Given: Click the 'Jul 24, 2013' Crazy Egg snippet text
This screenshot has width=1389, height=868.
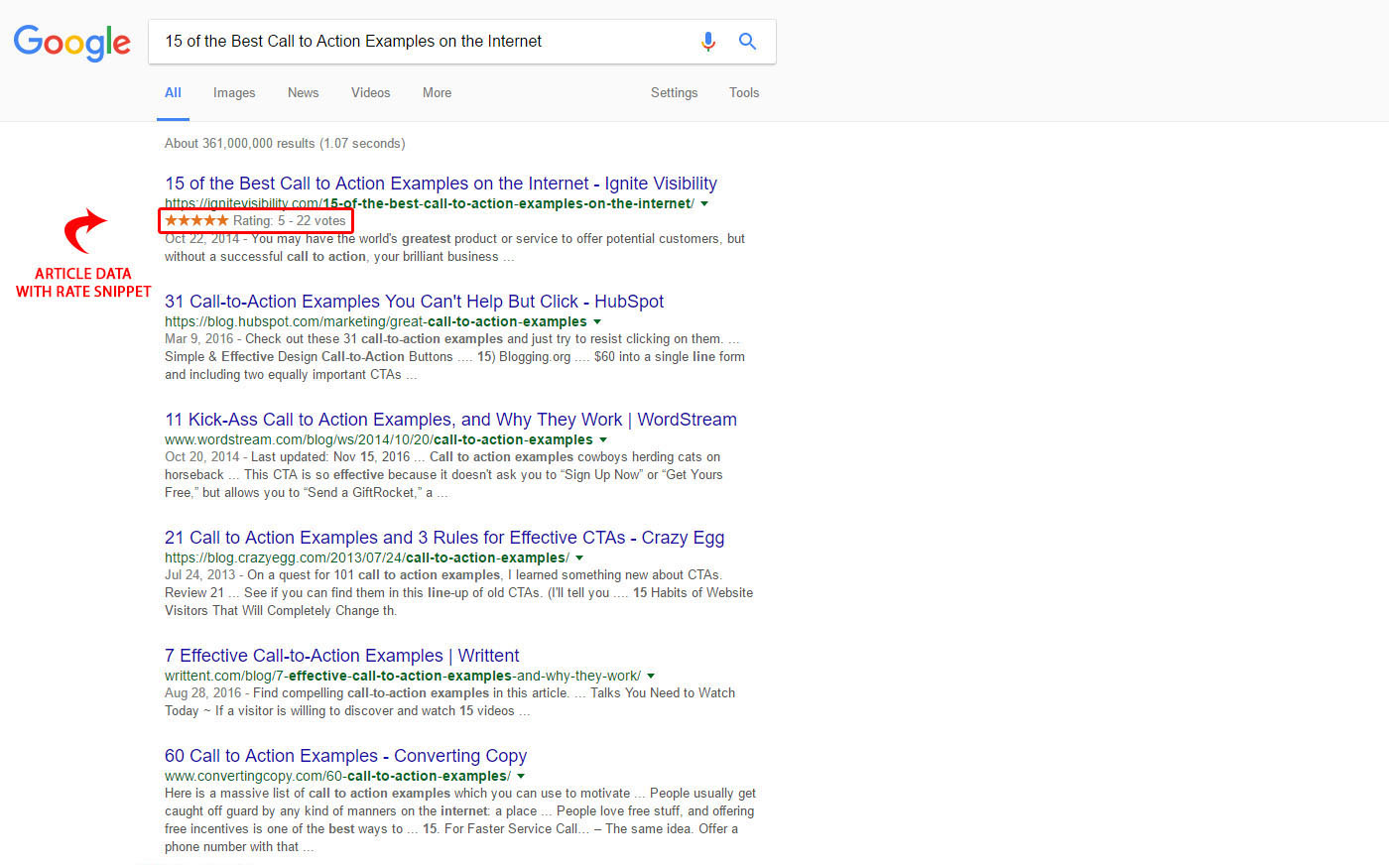Looking at the screenshot, I should click(x=200, y=574).
